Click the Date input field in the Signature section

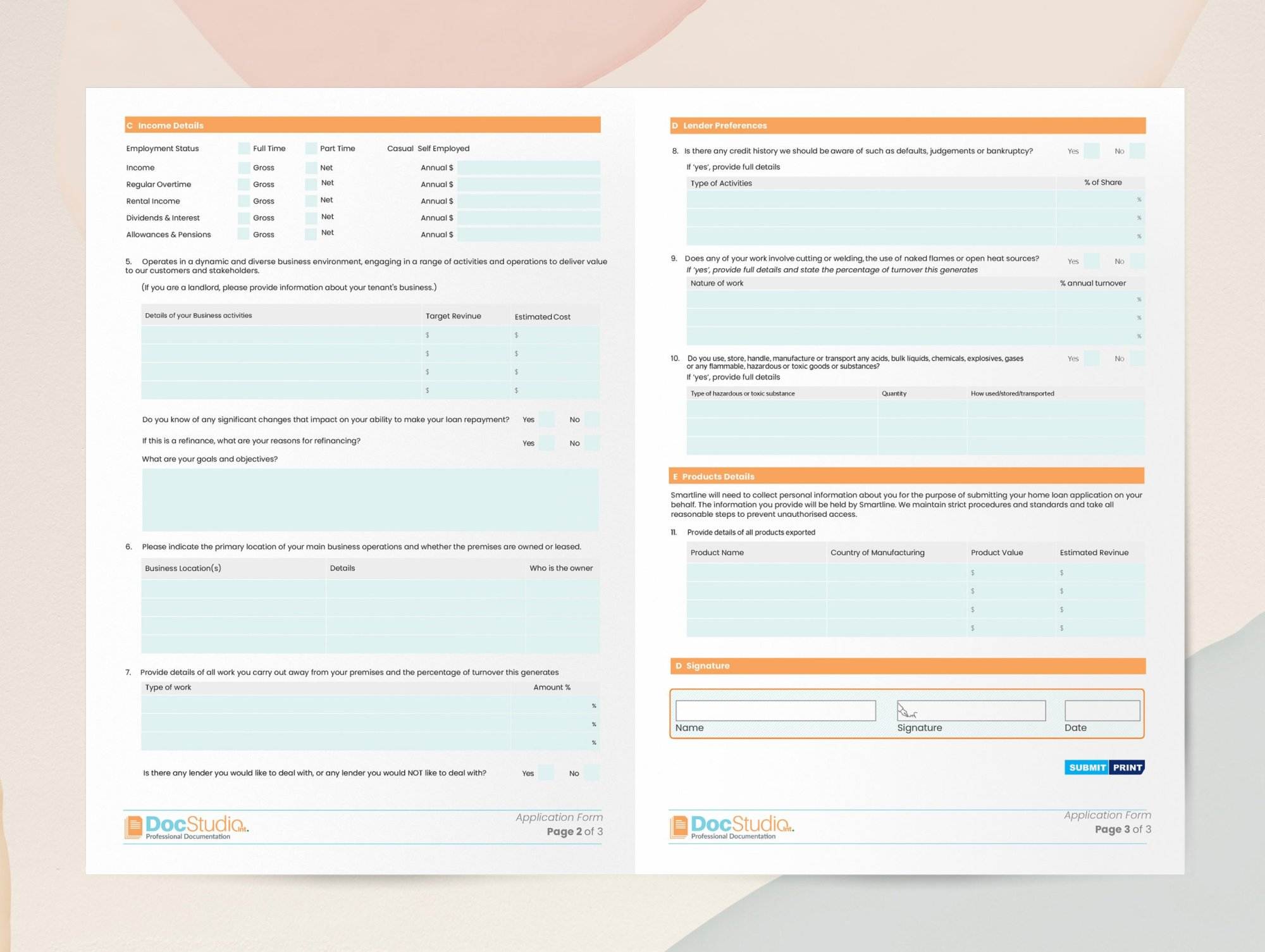(1102, 710)
